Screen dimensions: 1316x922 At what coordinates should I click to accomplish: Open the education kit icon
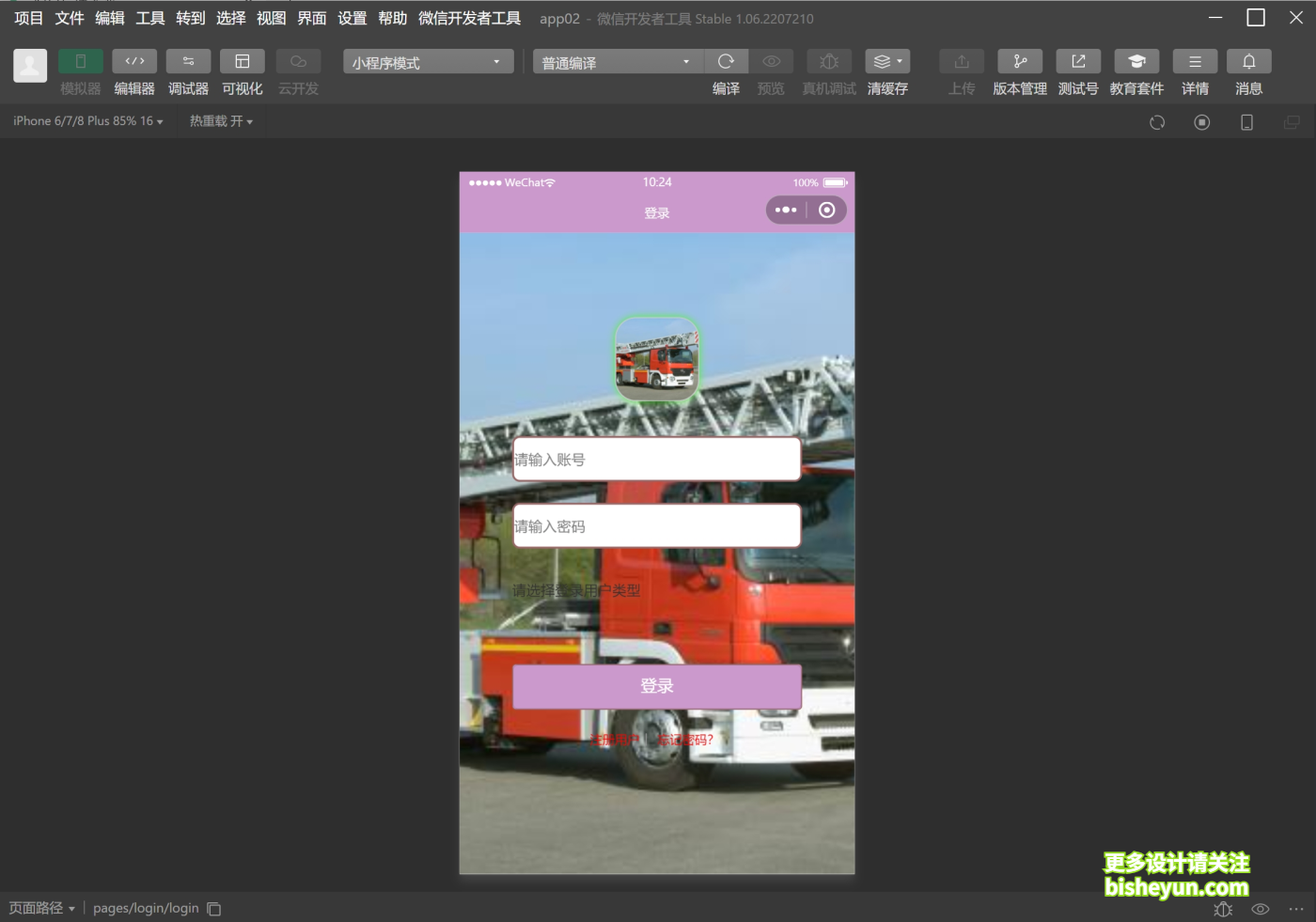[x=1136, y=61]
